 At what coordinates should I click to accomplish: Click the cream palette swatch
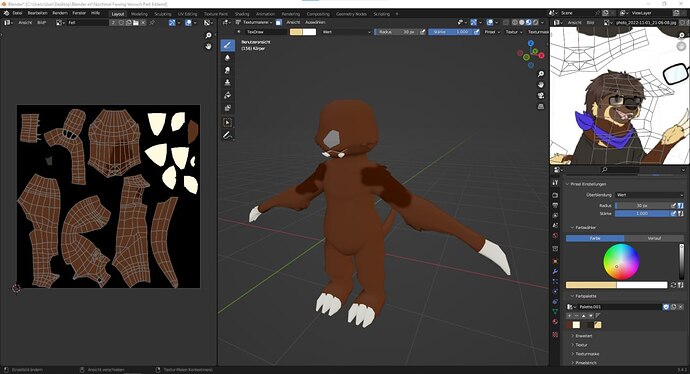(x=576, y=325)
